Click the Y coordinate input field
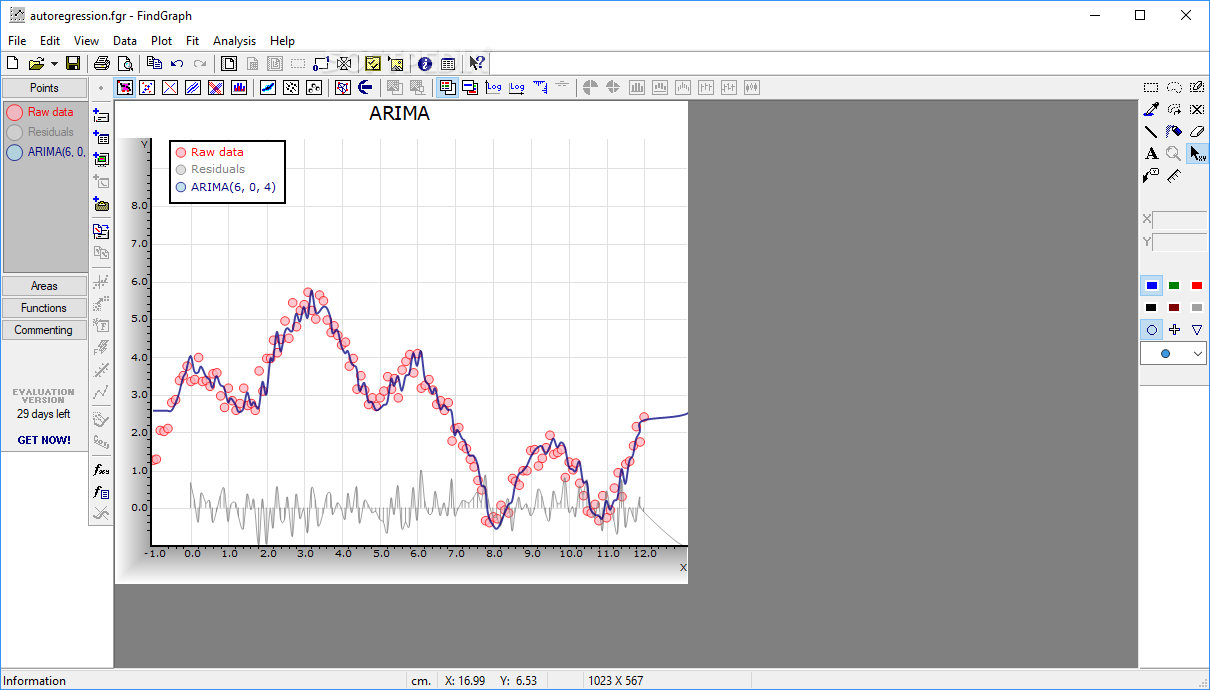1210x690 pixels. point(1179,242)
